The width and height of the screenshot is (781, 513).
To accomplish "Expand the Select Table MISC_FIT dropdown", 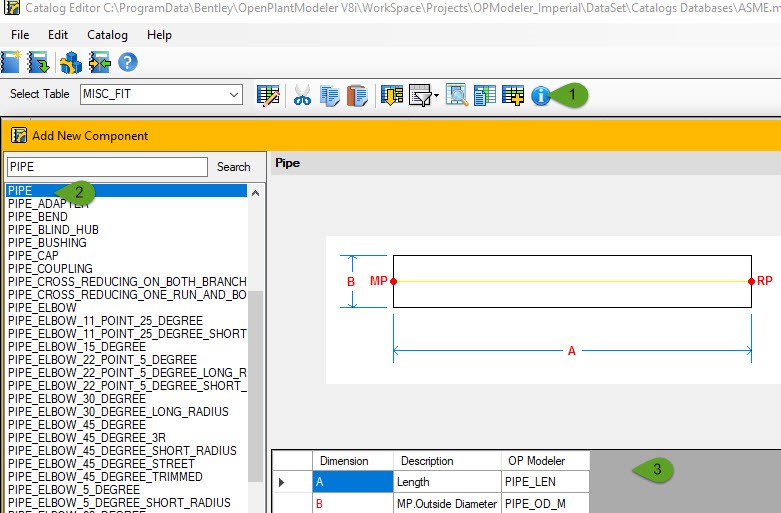I will point(234,95).
